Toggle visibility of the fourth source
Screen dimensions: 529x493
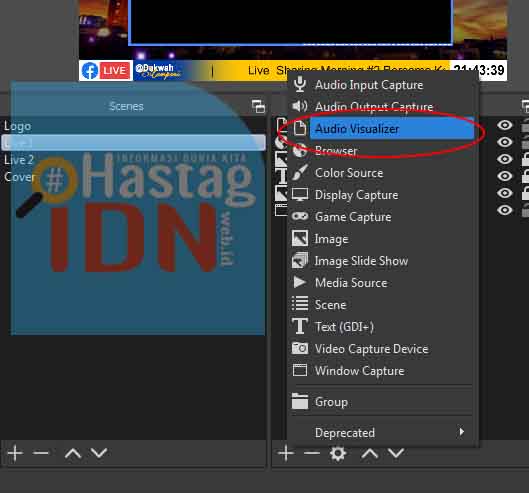click(x=505, y=176)
